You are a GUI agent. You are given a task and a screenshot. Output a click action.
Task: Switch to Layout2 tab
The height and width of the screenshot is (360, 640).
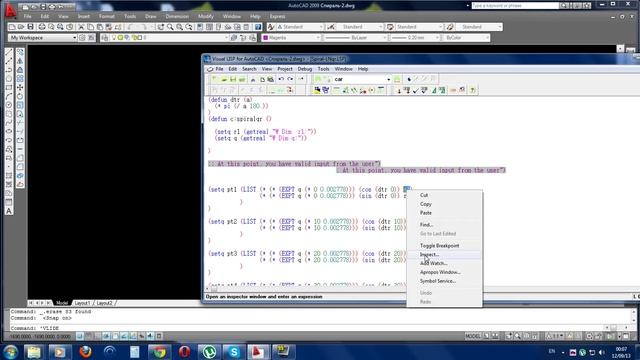pos(104,303)
